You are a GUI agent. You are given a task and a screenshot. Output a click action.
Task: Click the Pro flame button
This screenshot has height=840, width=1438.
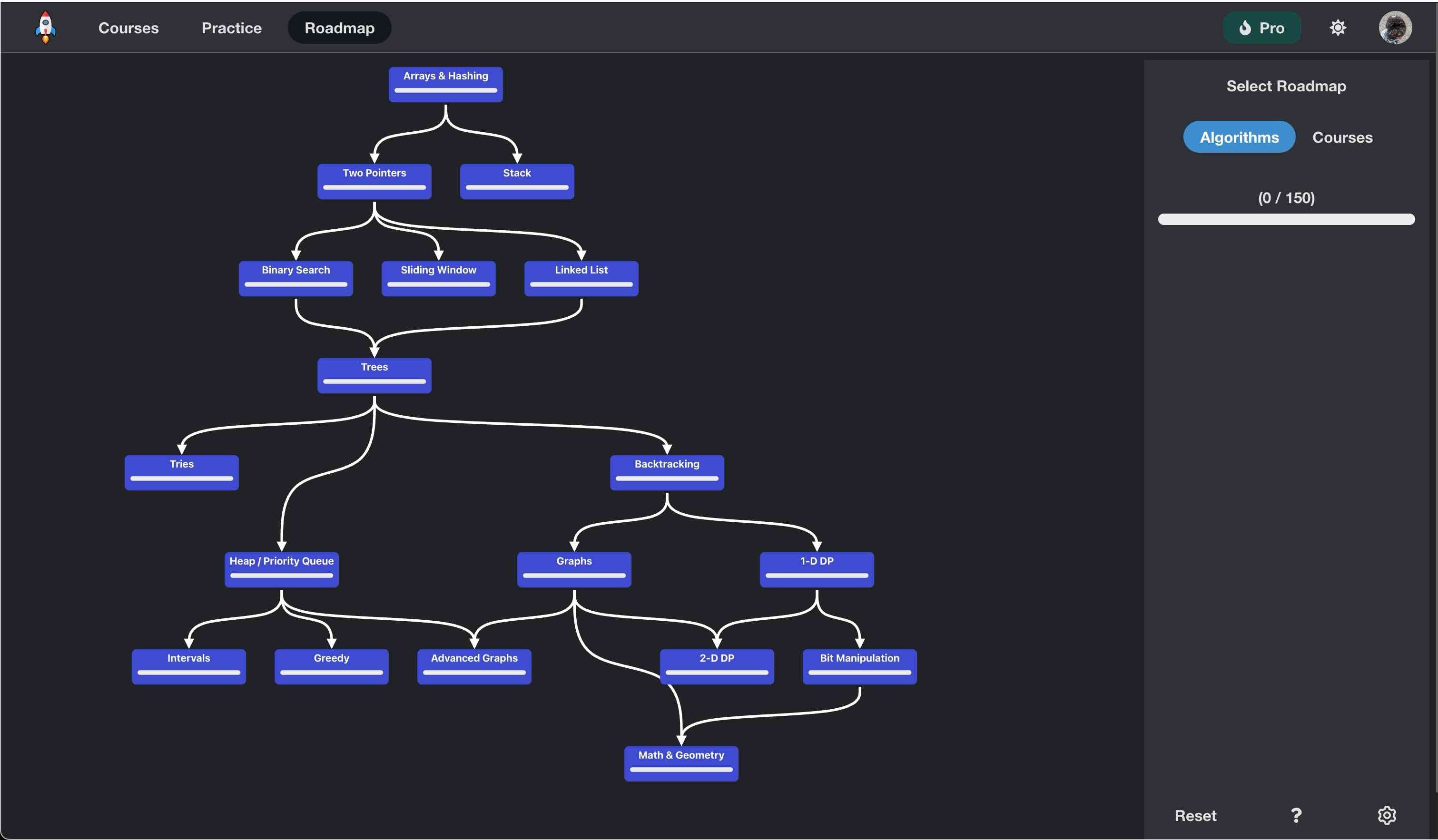[1261, 28]
